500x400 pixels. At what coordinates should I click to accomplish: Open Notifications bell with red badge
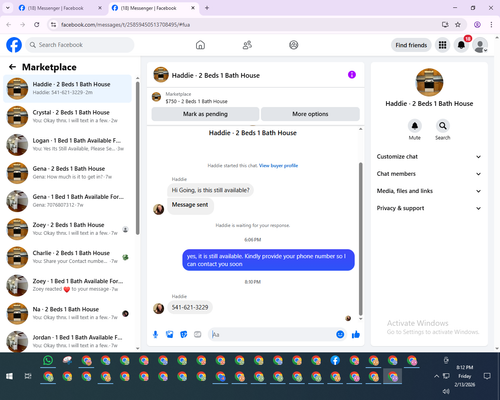[x=461, y=45]
